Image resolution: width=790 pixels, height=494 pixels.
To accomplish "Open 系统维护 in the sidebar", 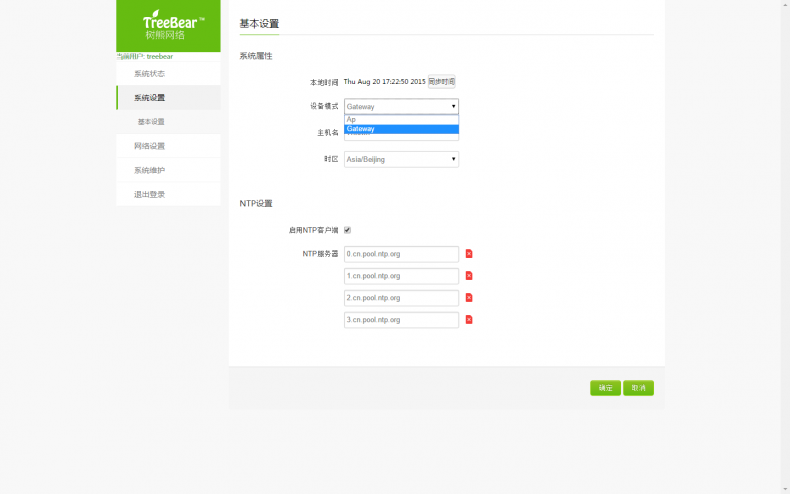I will 168,170.
